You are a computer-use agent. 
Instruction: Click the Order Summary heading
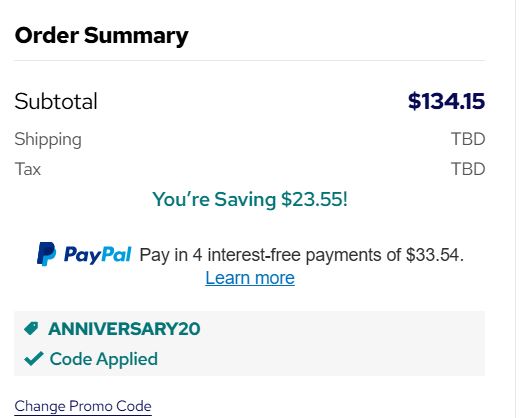pyautogui.click(x=102, y=35)
